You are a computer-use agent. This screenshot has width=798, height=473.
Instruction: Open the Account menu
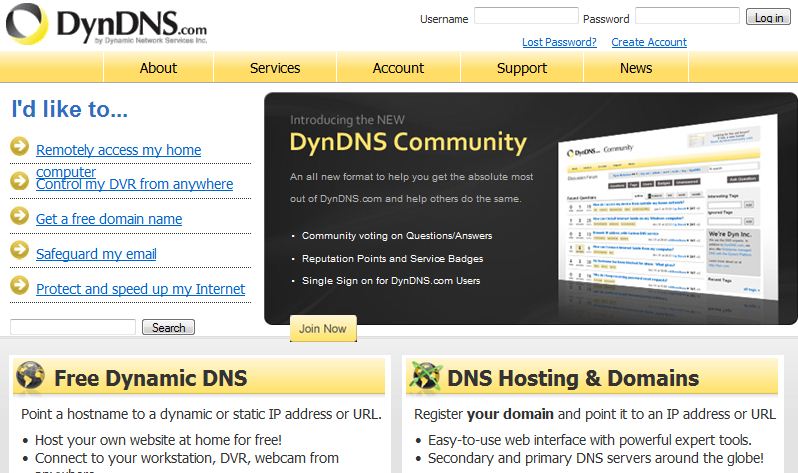(x=398, y=68)
